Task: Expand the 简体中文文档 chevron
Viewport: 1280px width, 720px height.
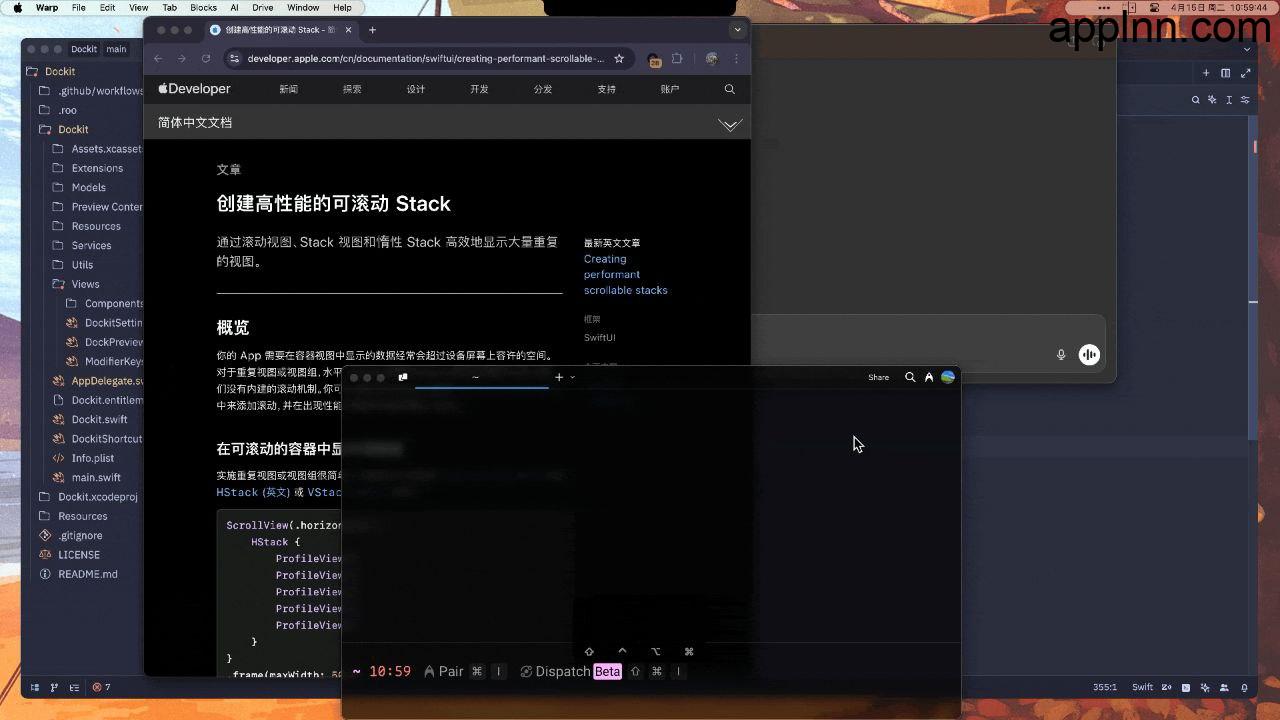Action: pyautogui.click(x=730, y=124)
